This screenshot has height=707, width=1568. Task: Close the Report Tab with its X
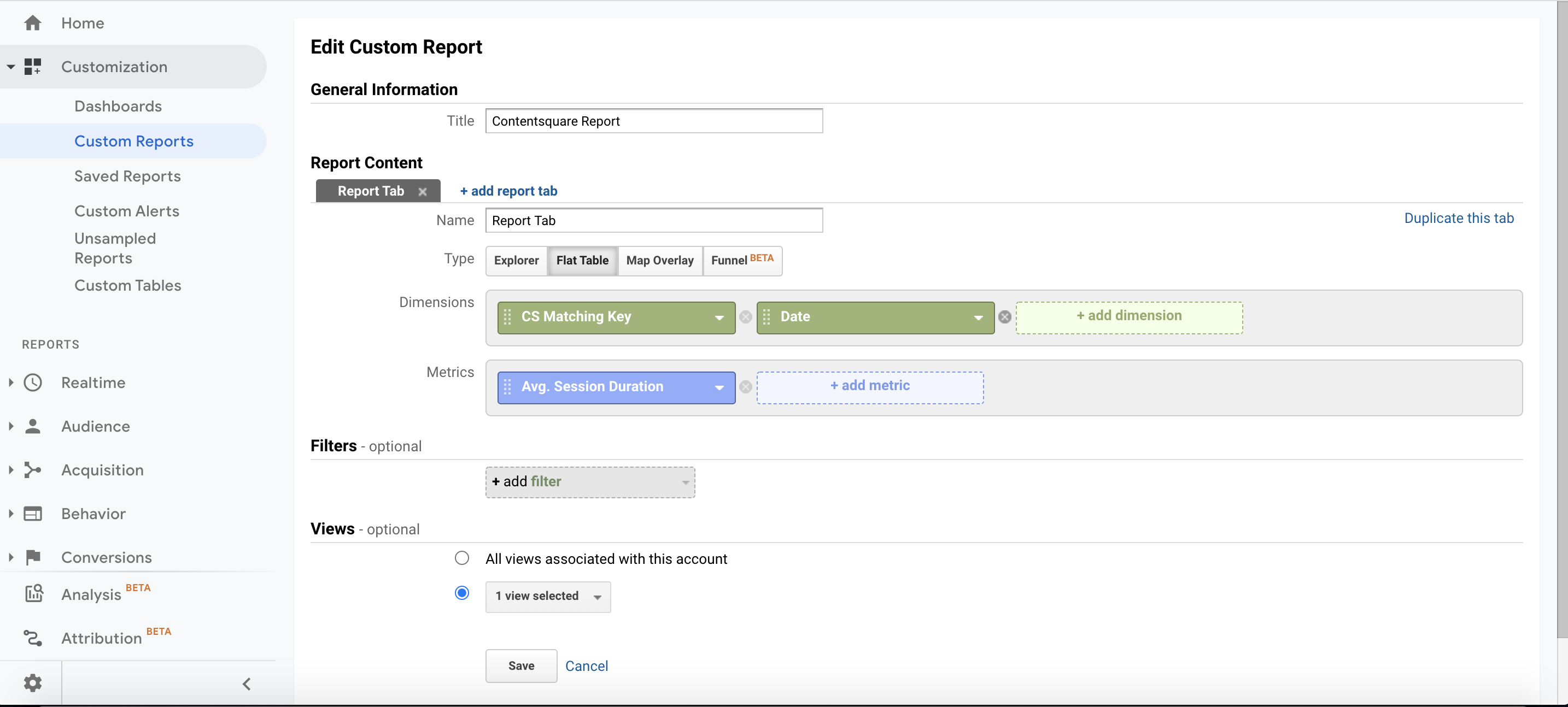(423, 192)
